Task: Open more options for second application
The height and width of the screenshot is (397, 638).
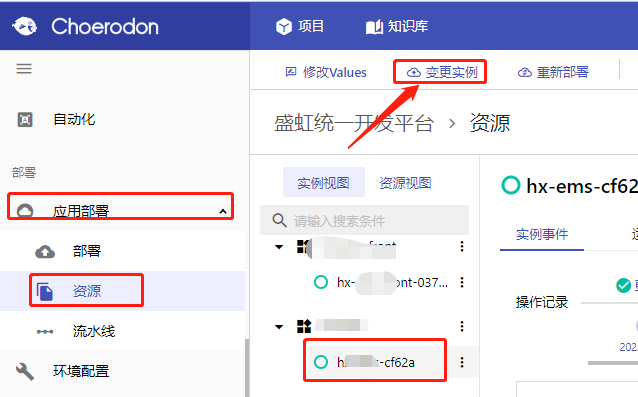Action: [x=462, y=326]
